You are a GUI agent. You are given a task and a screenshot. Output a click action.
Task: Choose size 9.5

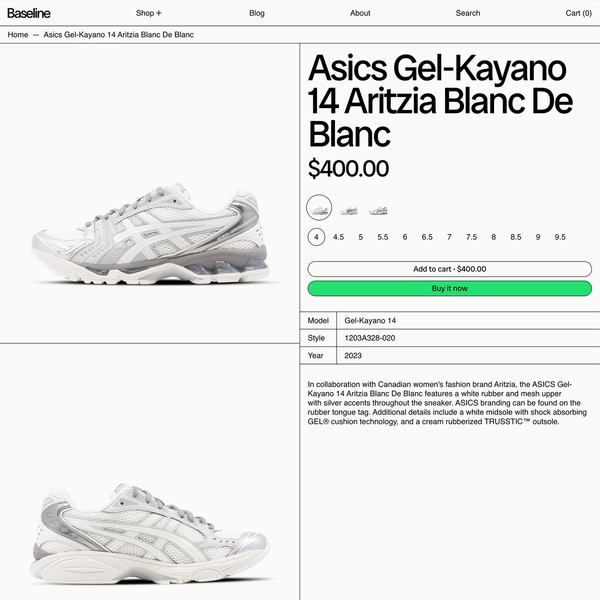pos(560,237)
